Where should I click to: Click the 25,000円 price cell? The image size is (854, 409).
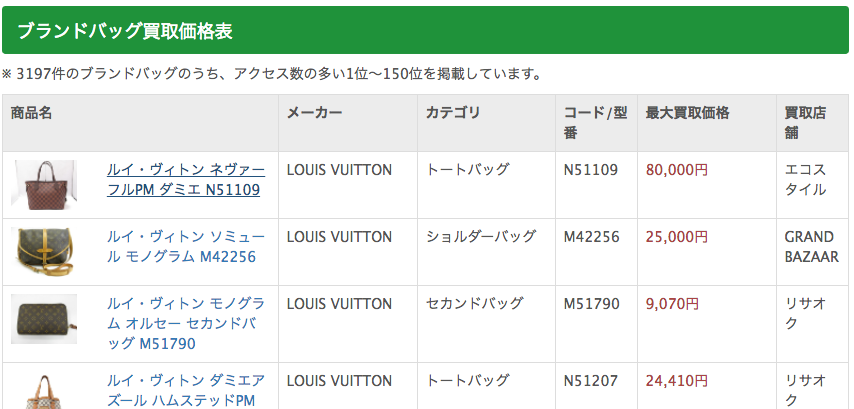coord(677,237)
